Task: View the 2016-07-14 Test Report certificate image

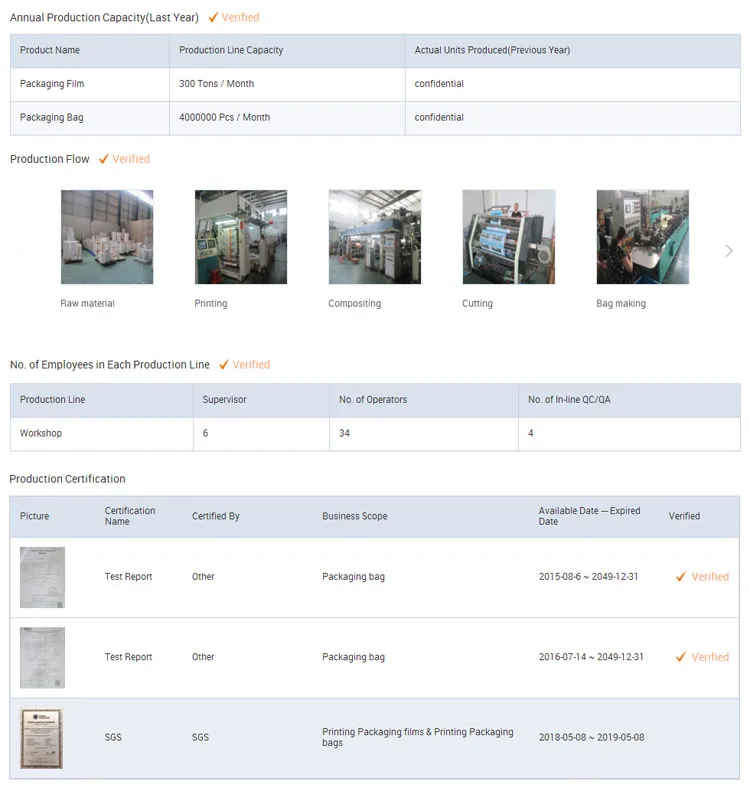Action: [42, 657]
